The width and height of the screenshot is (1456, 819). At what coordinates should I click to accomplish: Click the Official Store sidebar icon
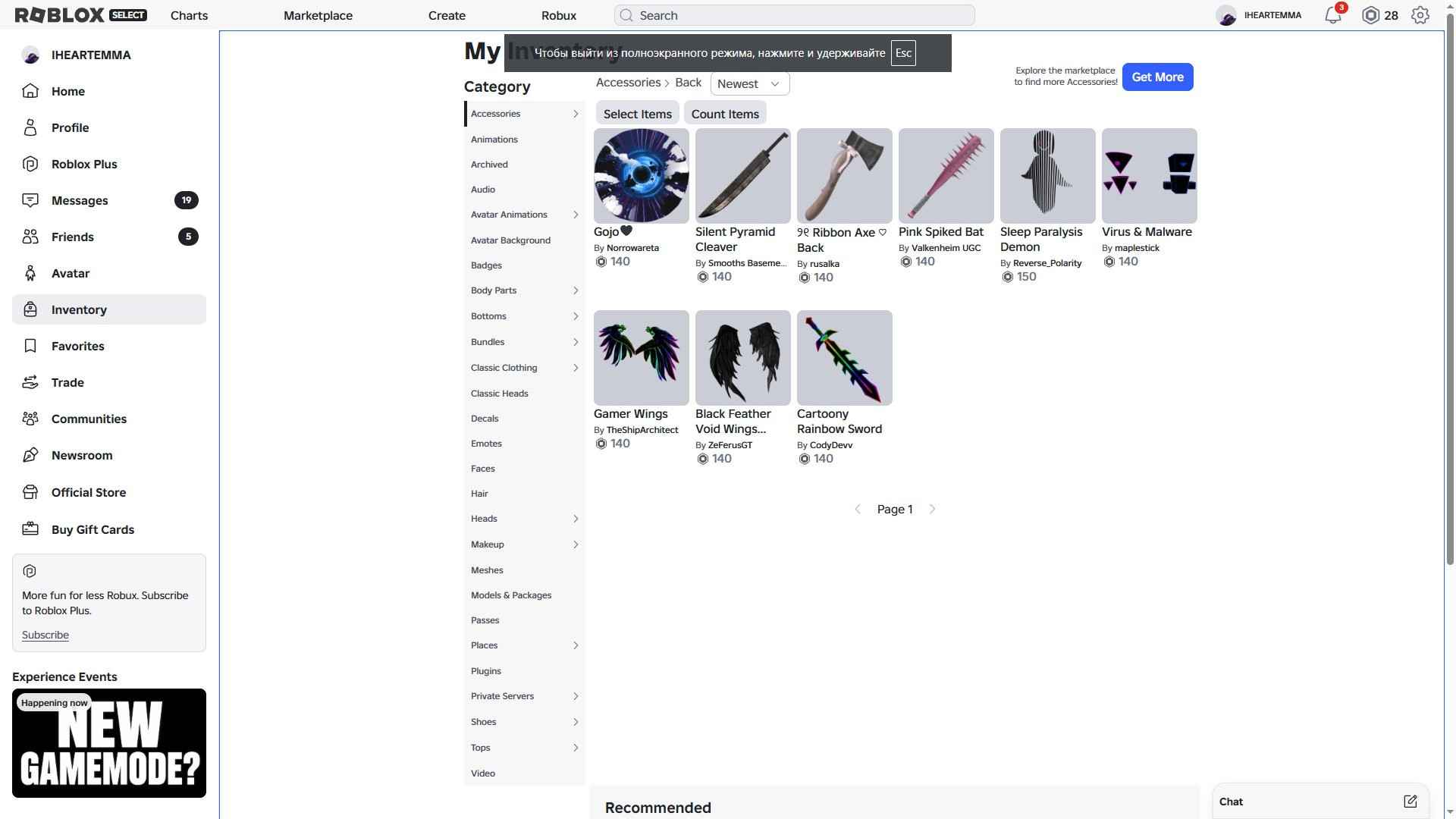pos(30,492)
